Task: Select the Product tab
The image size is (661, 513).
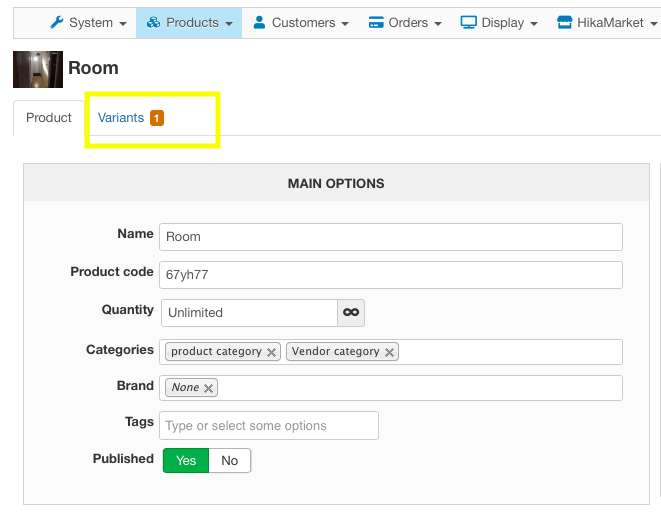Action: [x=49, y=118]
